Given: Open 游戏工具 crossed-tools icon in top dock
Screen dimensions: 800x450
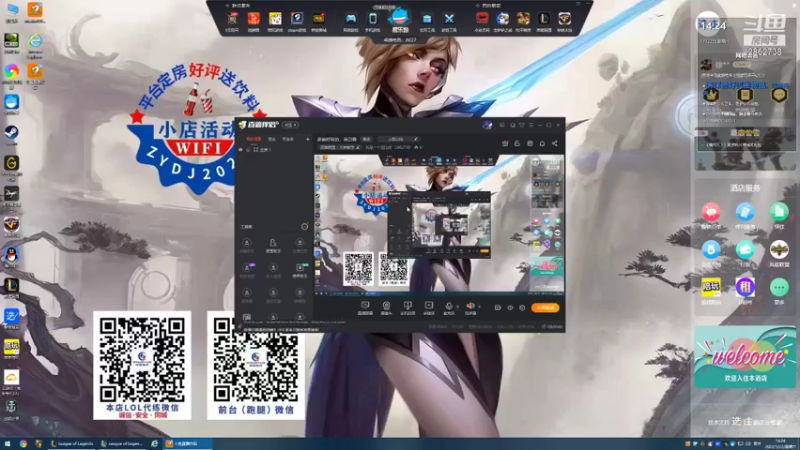Looking at the screenshot, I should point(449,21).
